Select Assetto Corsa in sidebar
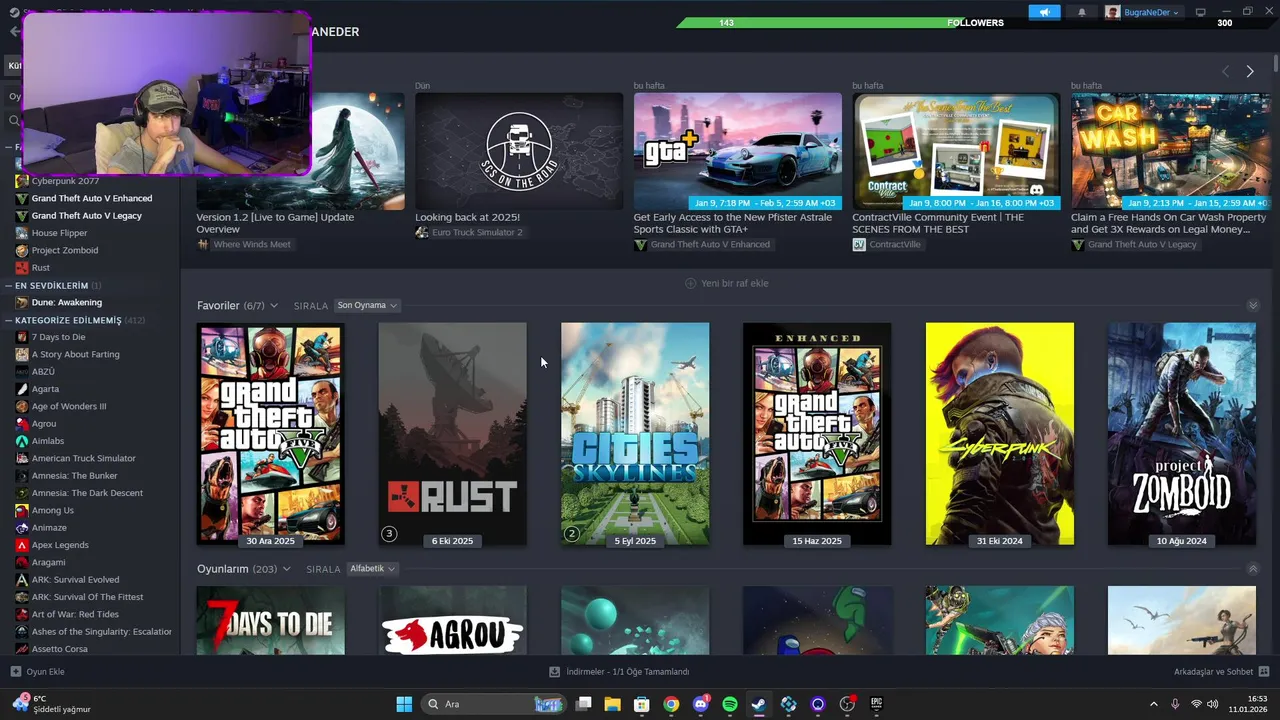 59,649
